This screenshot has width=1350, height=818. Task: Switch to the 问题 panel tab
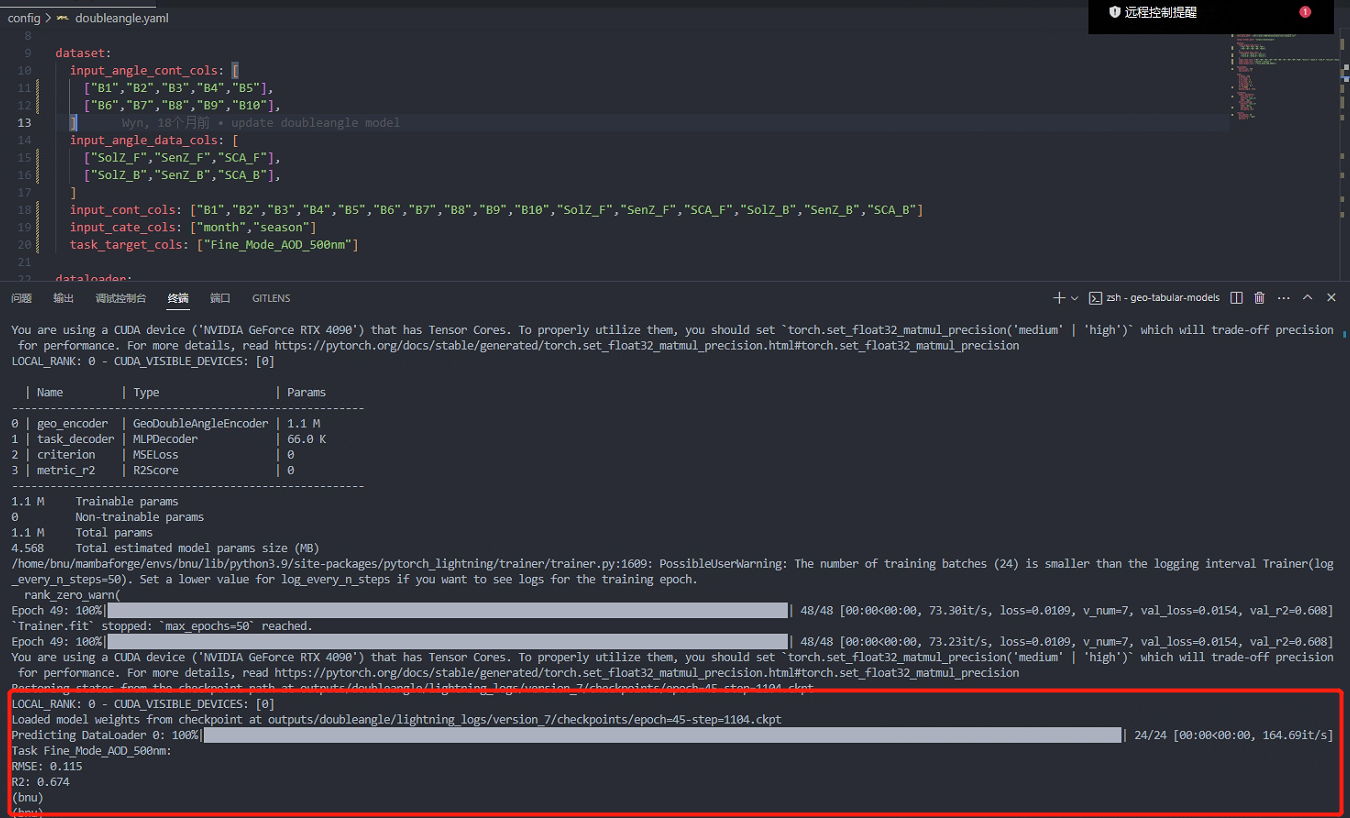[21, 298]
